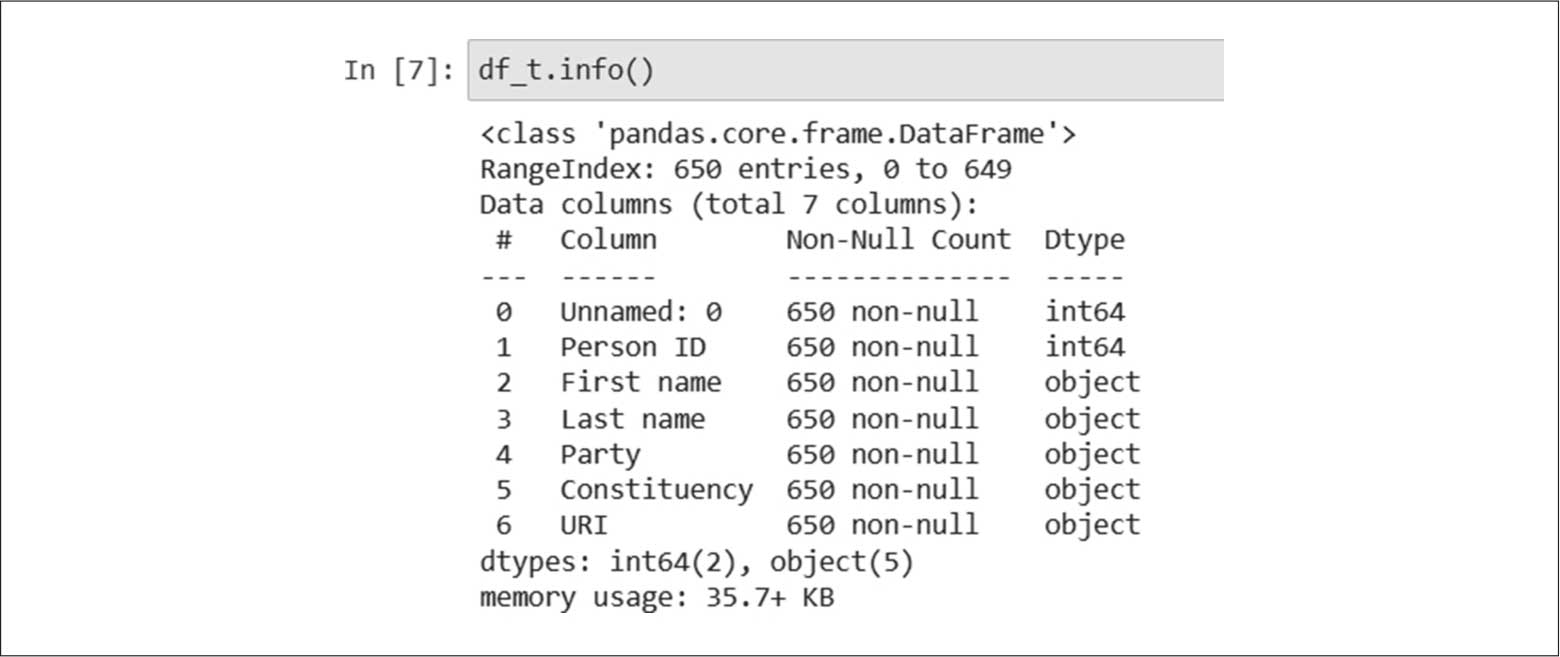This screenshot has height=657, width=1560.
Task: Click the 'Dtype' header text
Action: (x=1084, y=240)
